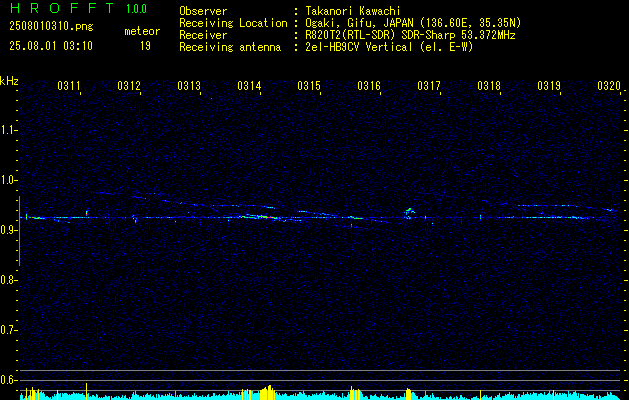Click the 0319 time marker
The height and width of the screenshot is (400, 629).
pos(549,85)
